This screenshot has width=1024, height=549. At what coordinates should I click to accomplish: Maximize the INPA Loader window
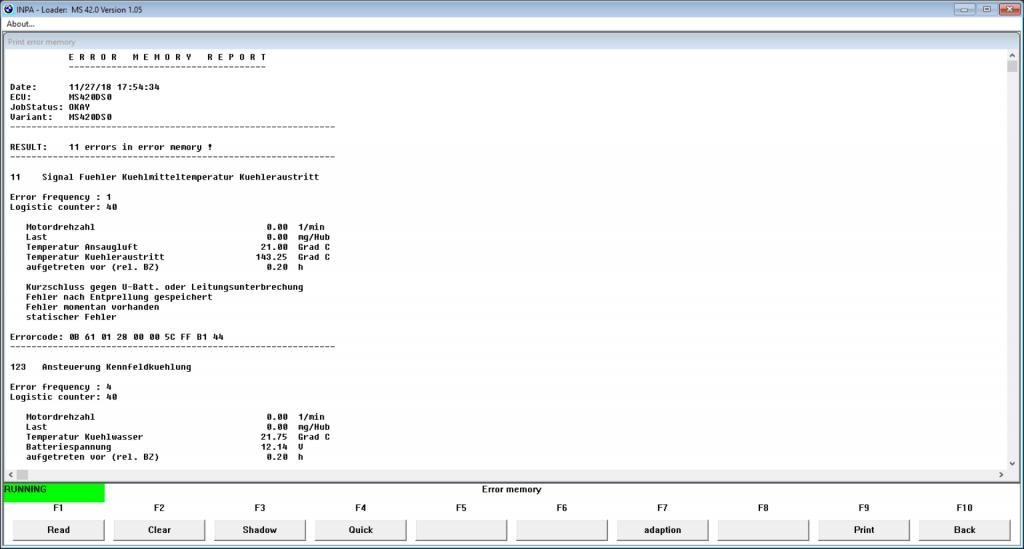pos(986,9)
